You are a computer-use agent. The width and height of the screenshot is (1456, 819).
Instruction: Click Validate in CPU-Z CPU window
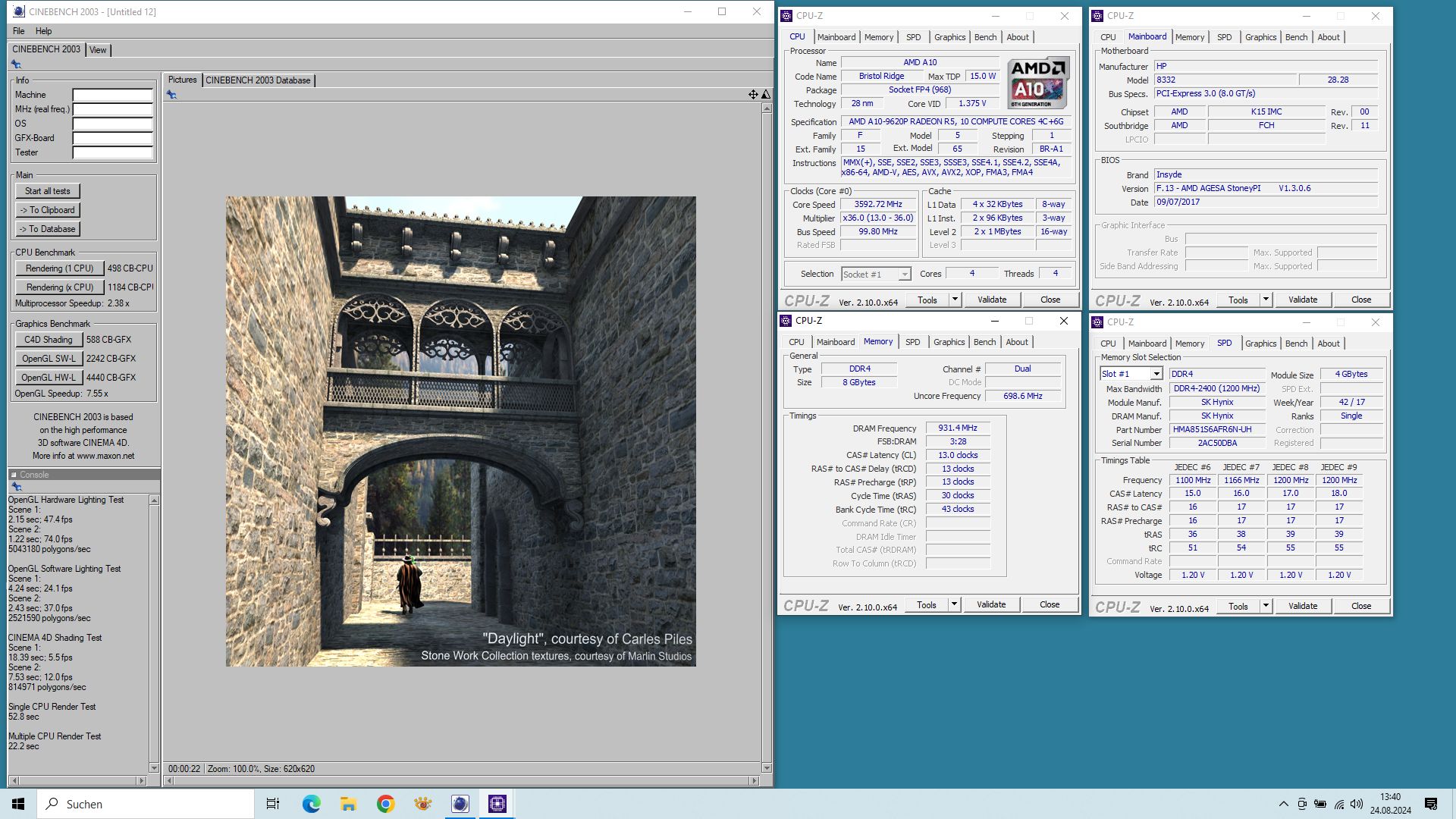[x=992, y=300]
